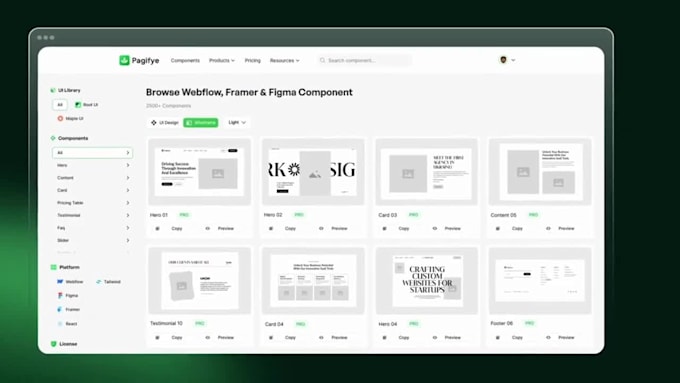Click Preview on the Footer 06 card
This screenshot has height=383, width=680.
tap(566, 337)
